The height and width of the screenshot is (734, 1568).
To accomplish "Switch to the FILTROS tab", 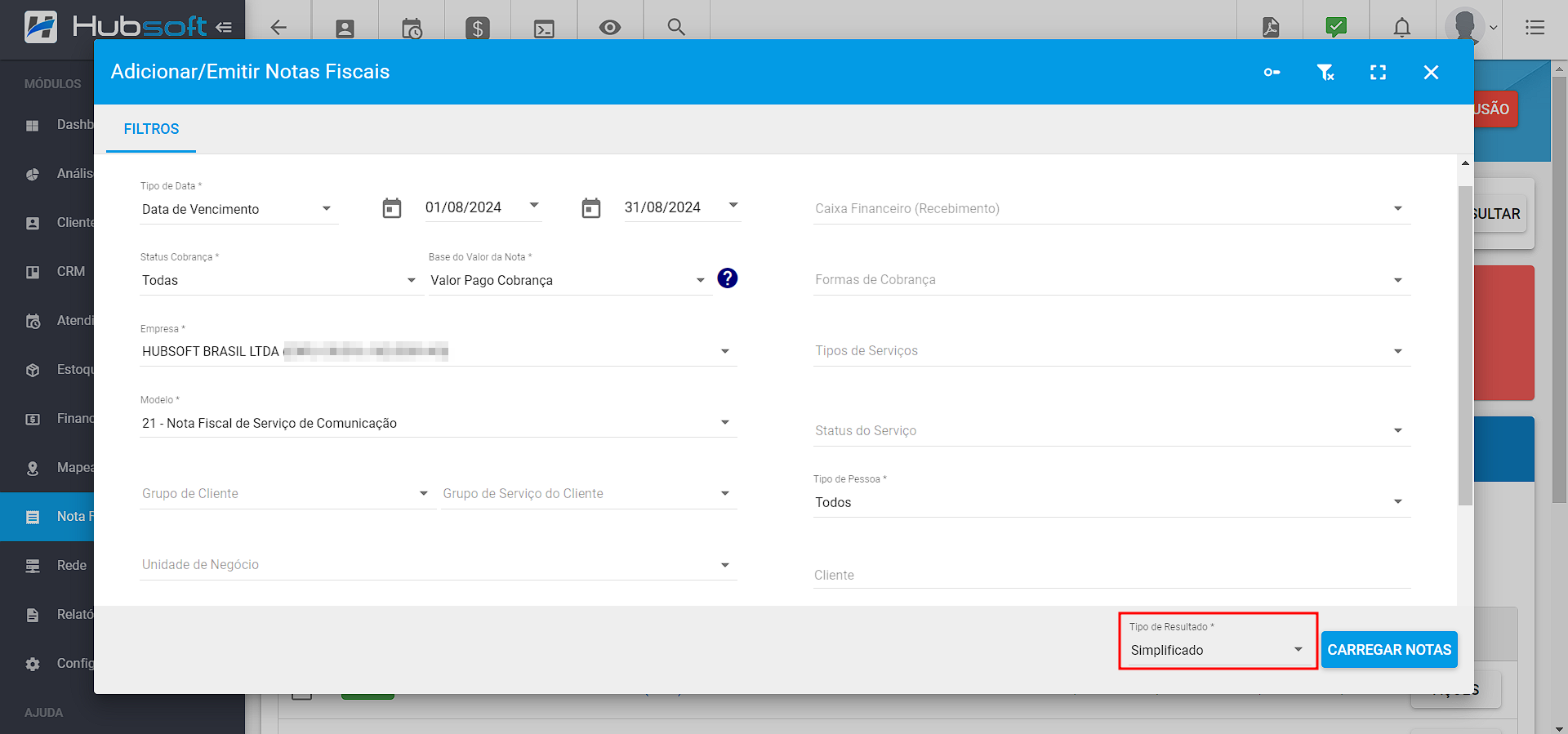I will pos(151,129).
